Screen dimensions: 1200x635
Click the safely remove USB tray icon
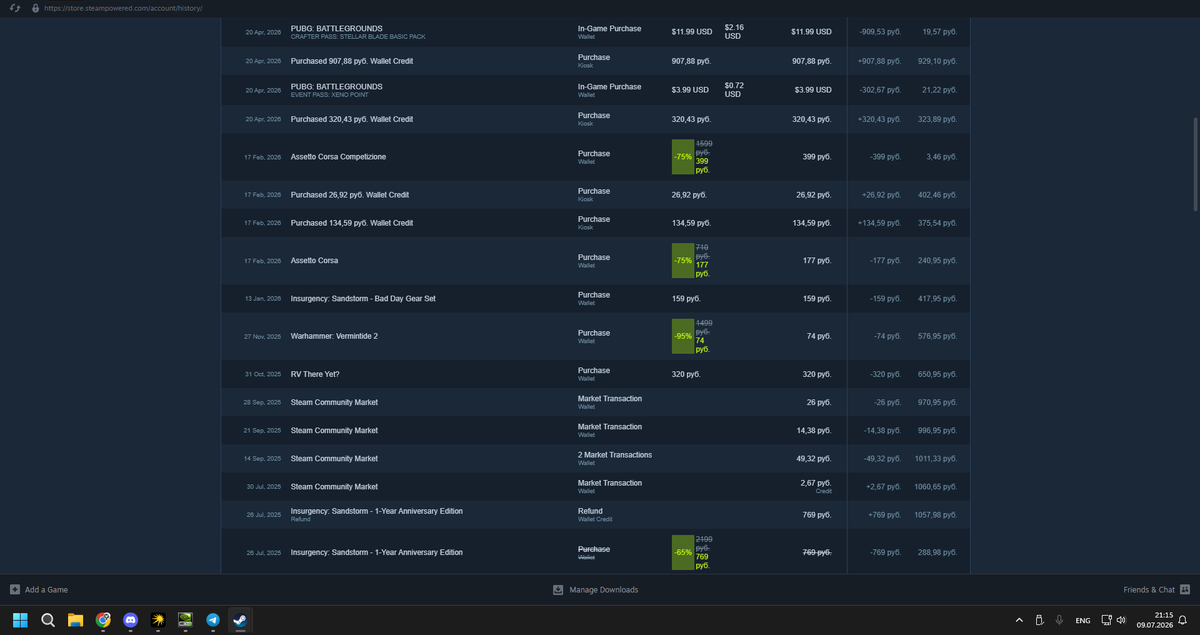(x=1039, y=620)
